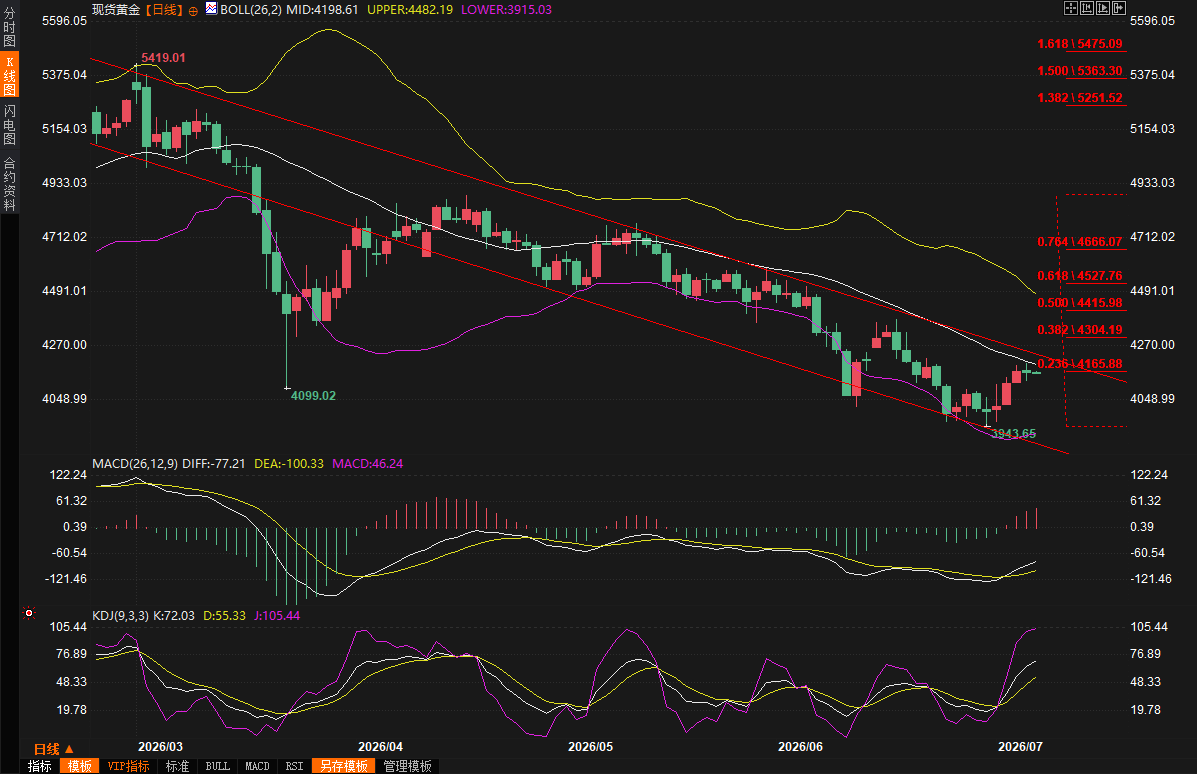Screen dimensions: 1197x774
Task: Open 管理模板 template manager
Action: tap(408, 766)
